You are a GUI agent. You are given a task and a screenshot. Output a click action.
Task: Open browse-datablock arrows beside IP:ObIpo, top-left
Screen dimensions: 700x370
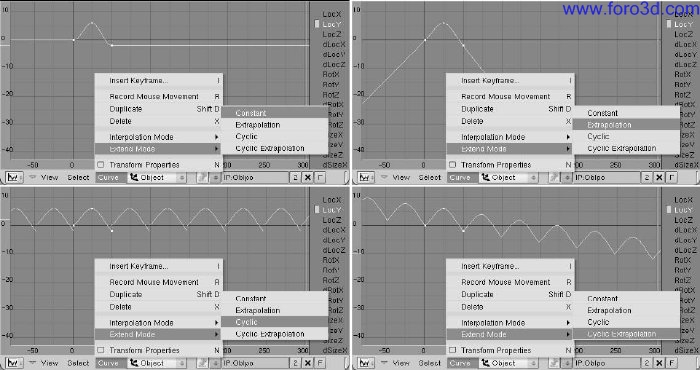click(216, 178)
